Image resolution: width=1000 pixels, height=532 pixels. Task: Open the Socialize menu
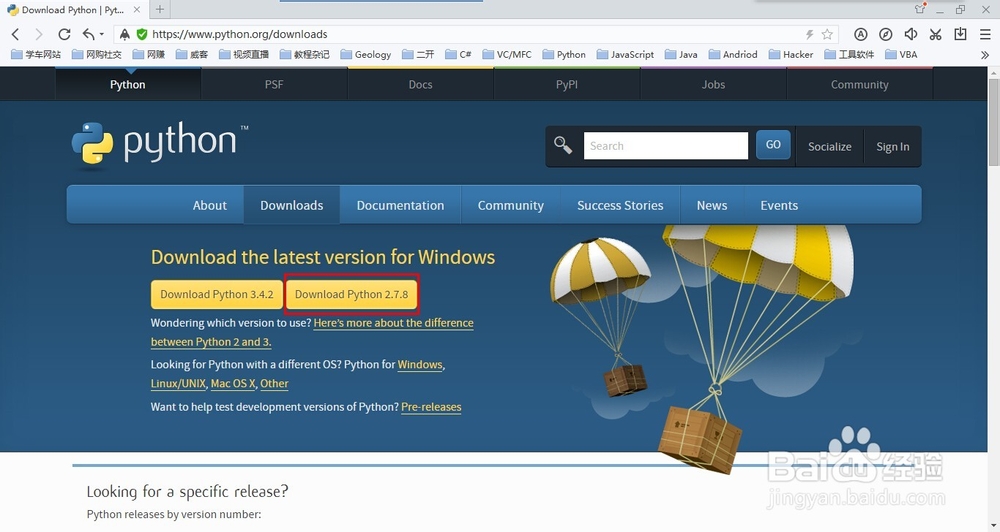coord(829,147)
